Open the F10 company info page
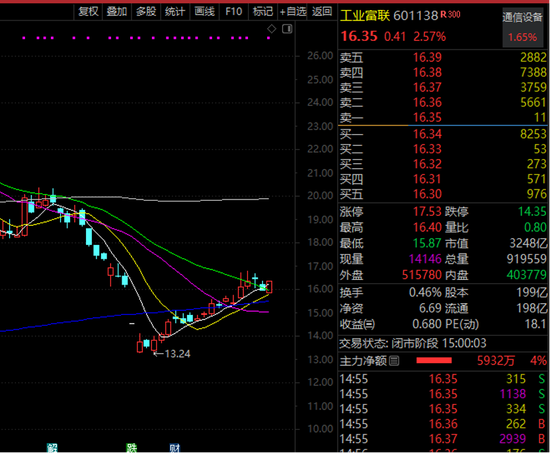 [x=234, y=12]
